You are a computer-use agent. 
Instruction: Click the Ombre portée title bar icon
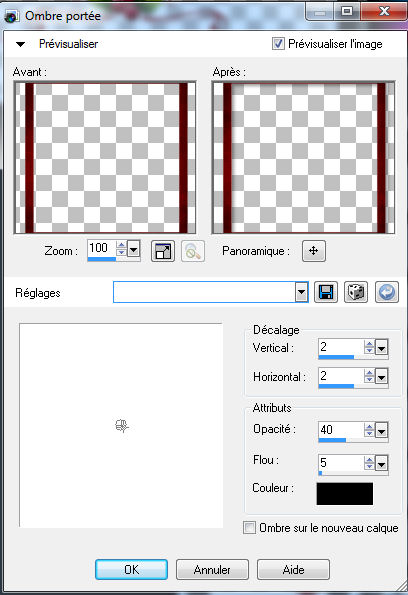point(12,16)
